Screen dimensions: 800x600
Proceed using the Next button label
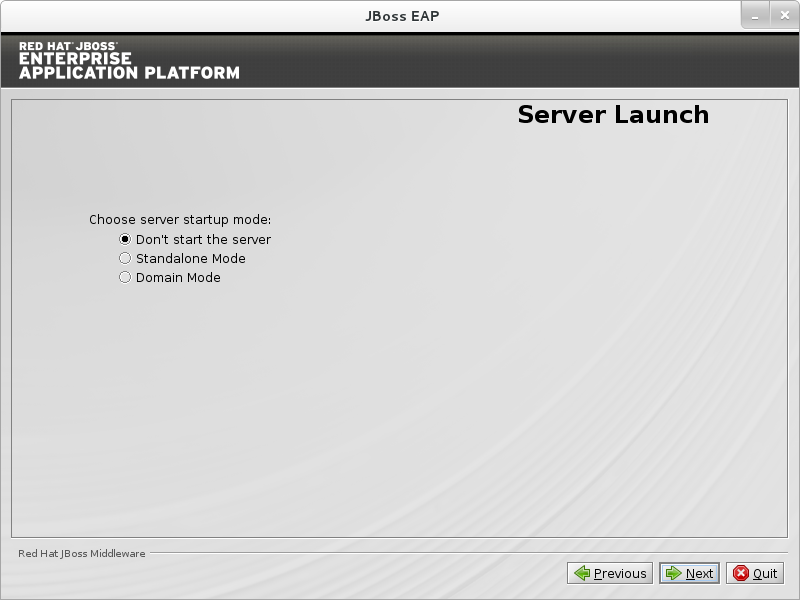pos(699,573)
